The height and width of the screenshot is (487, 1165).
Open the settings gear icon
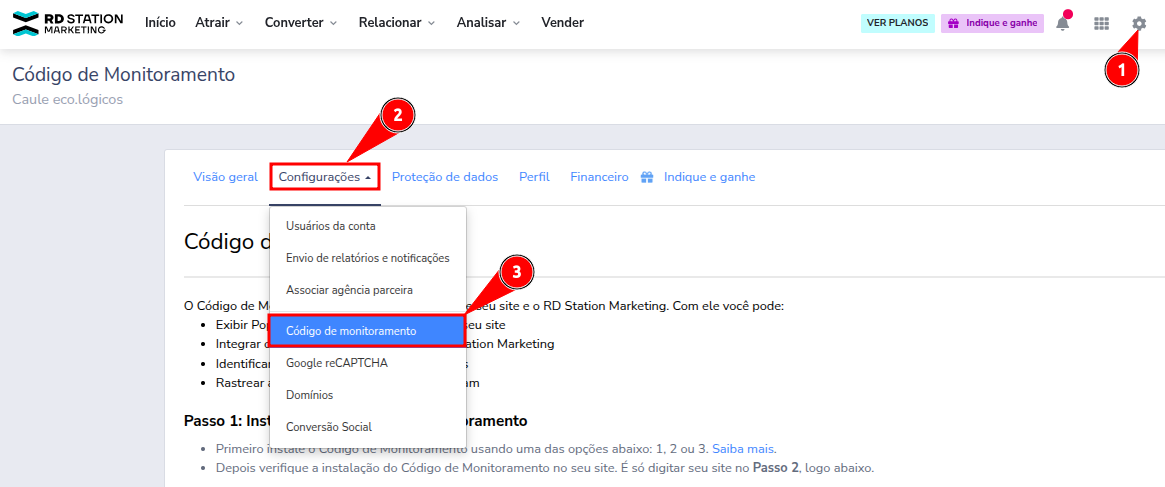click(x=1139, y=23)
